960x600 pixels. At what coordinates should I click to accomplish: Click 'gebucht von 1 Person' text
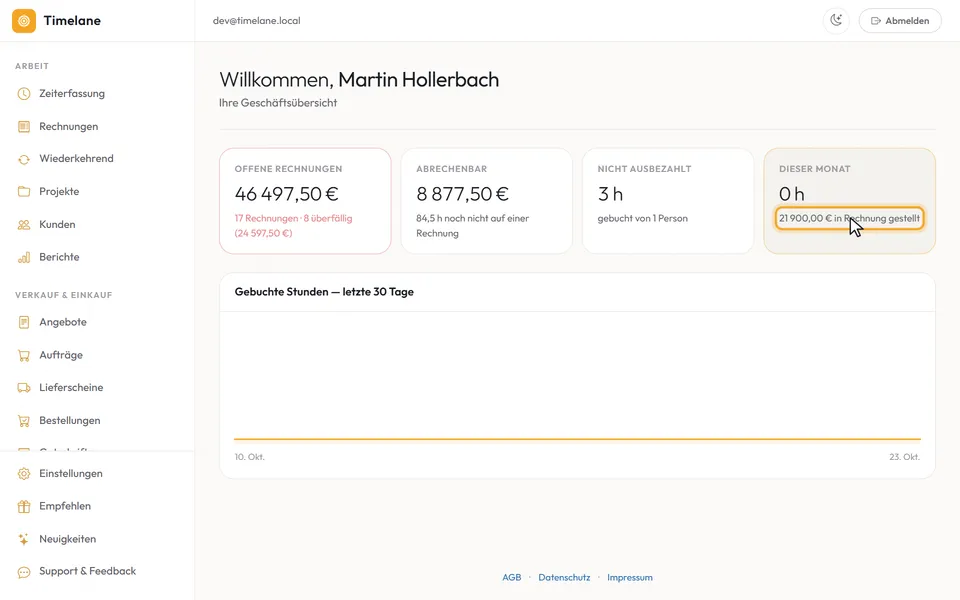pos(642,219)
